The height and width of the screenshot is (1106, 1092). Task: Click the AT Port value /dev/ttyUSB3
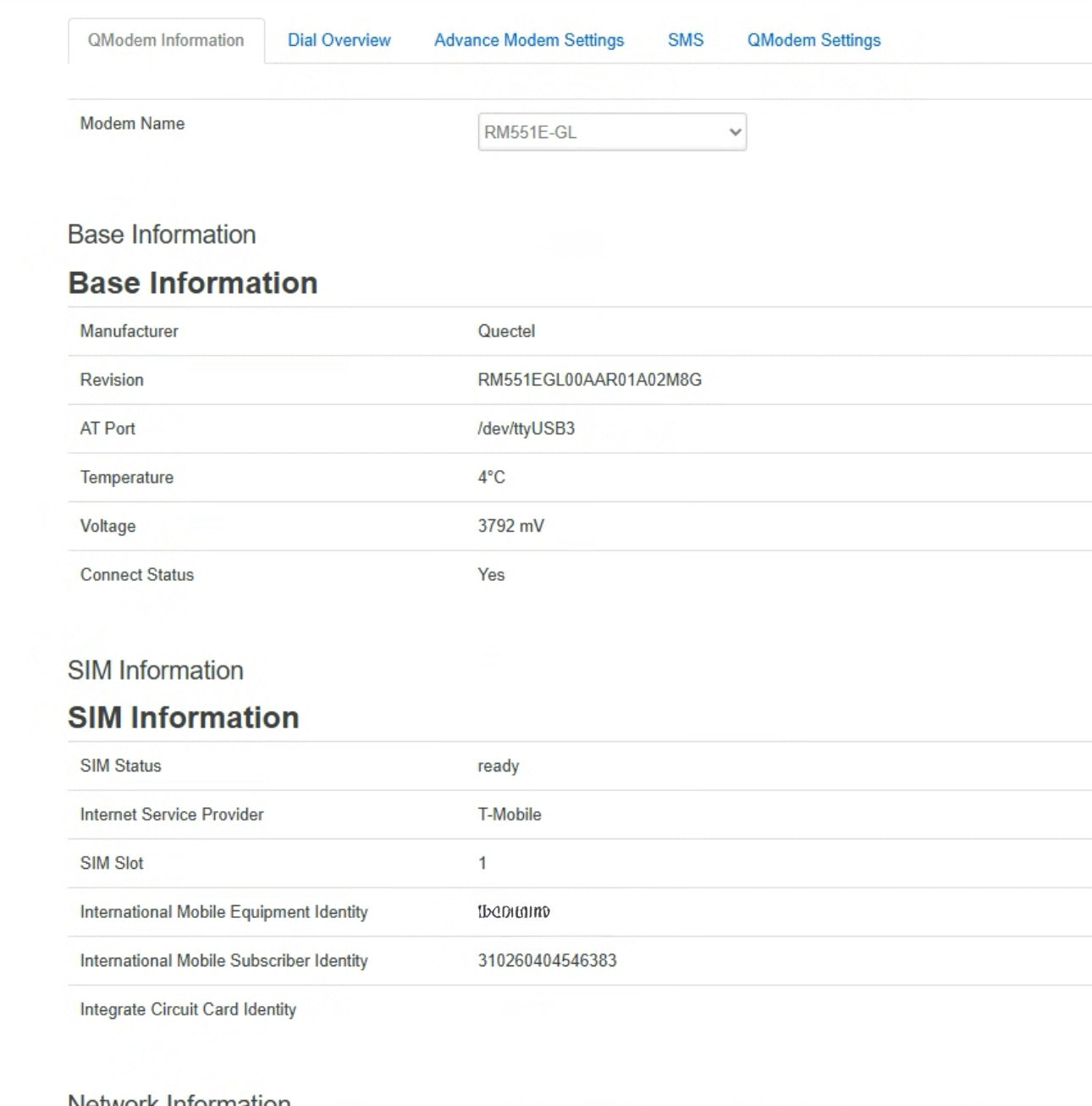pos(526,429)
